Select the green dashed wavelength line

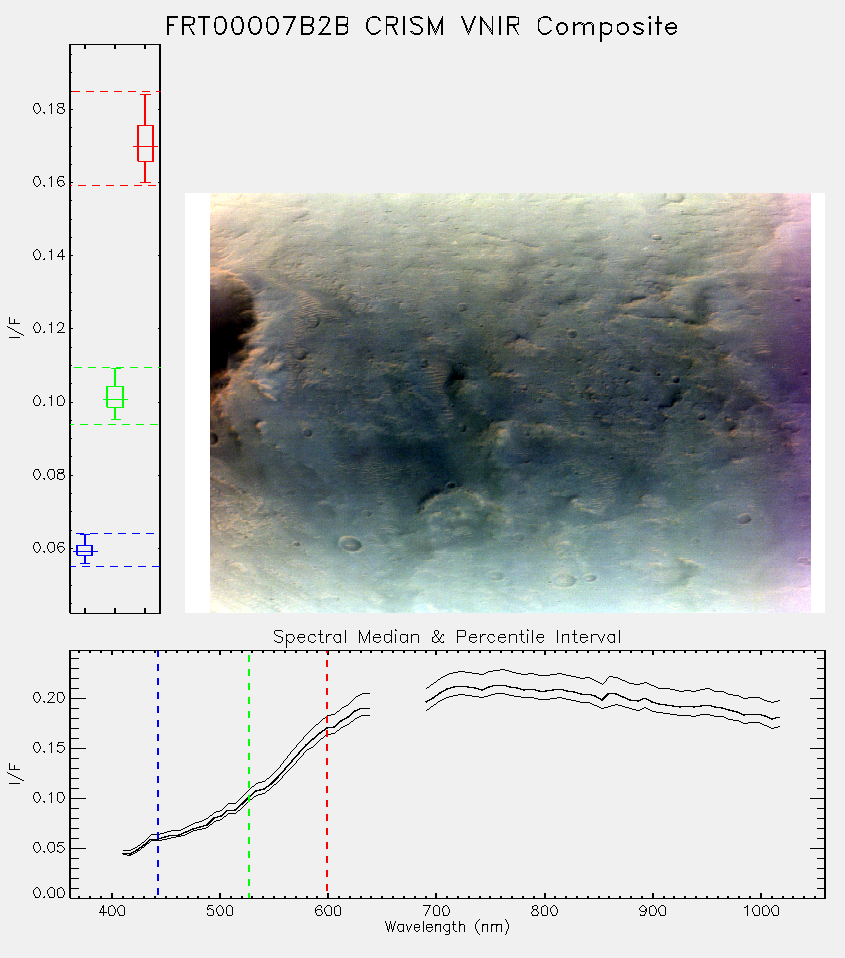(249, 774)
